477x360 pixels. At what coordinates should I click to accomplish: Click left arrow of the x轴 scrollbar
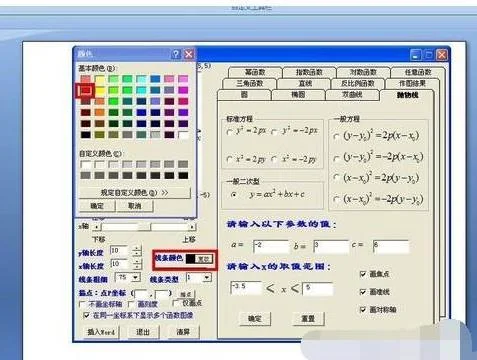[x=97, y=227]
